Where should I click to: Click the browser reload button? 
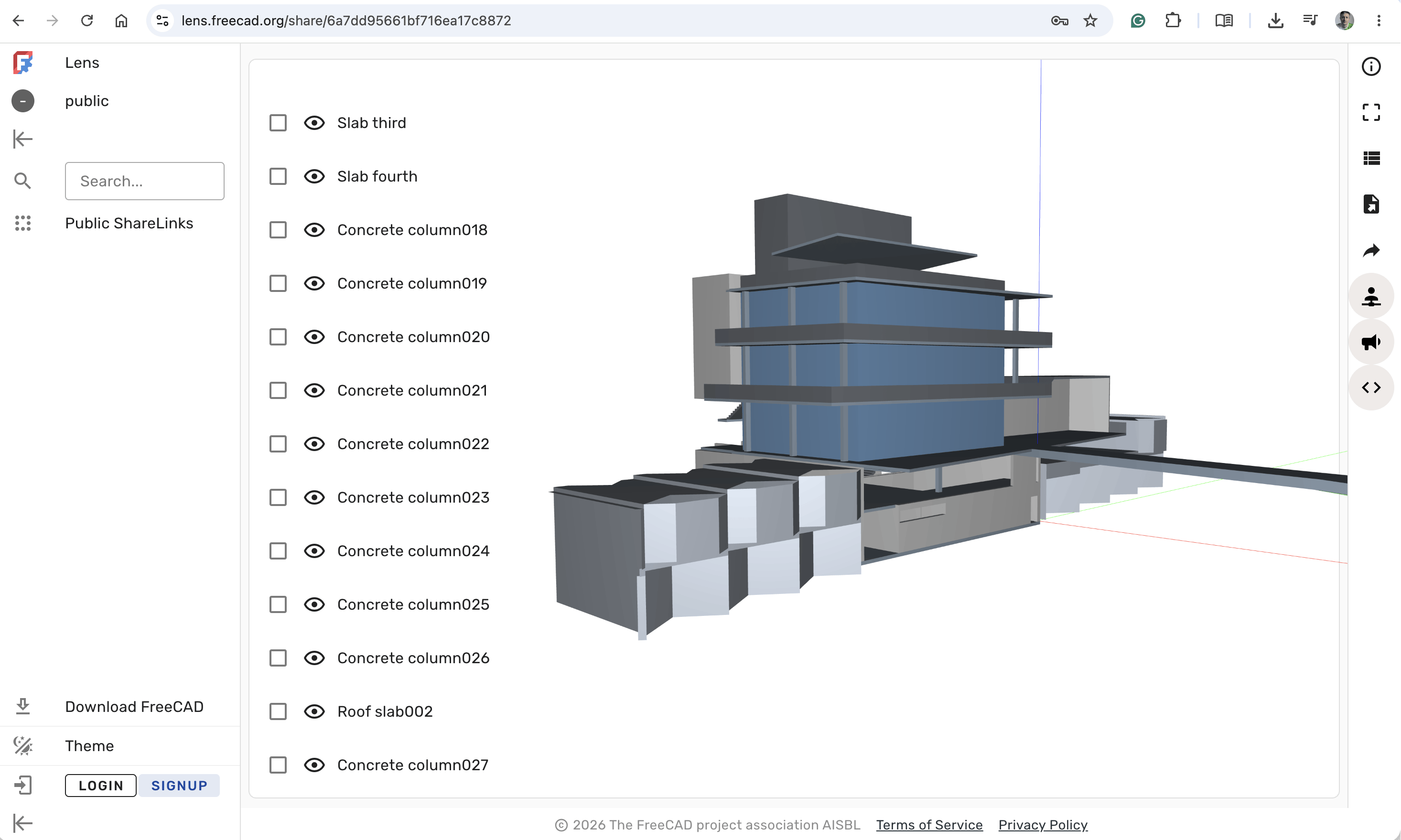[86, 21]
